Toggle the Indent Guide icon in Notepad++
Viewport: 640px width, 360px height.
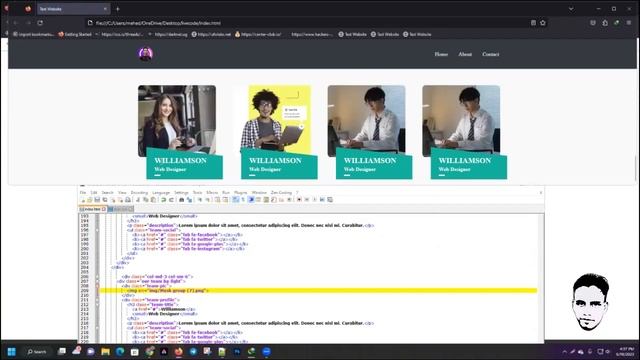tap(251, 200)
